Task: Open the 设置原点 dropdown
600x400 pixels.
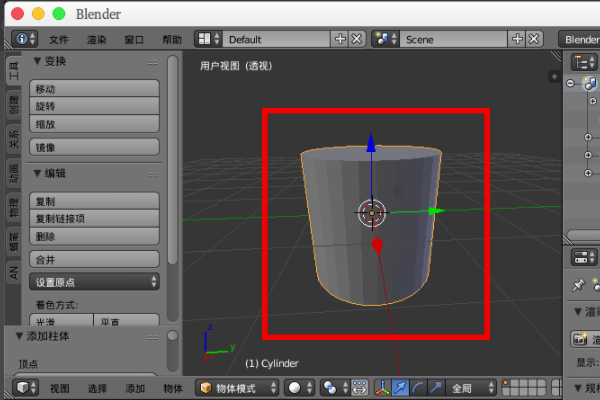Action: (94, 282)
